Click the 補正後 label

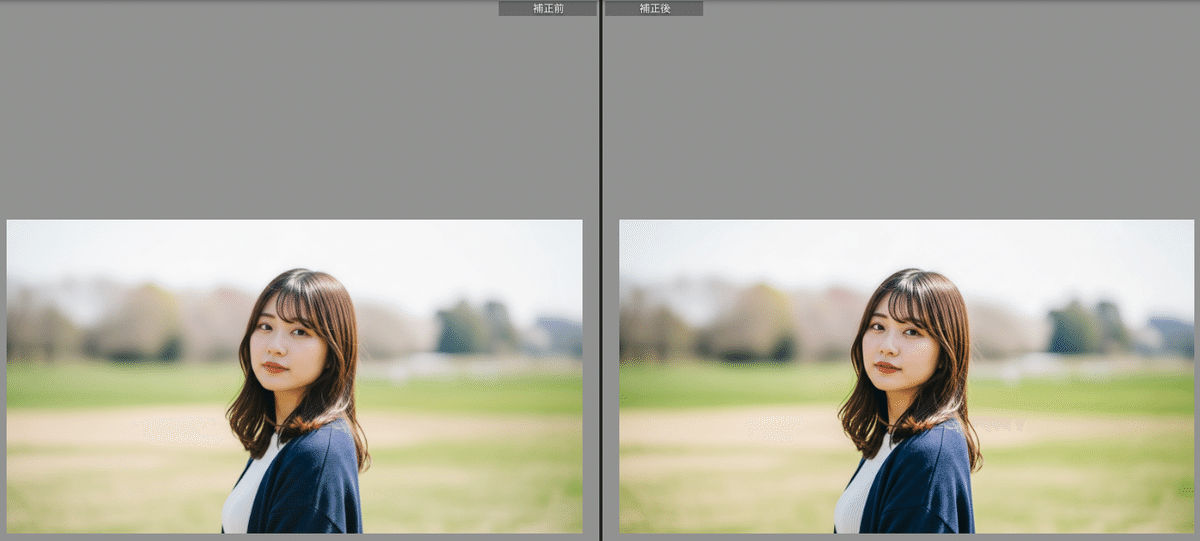(654, 8)
